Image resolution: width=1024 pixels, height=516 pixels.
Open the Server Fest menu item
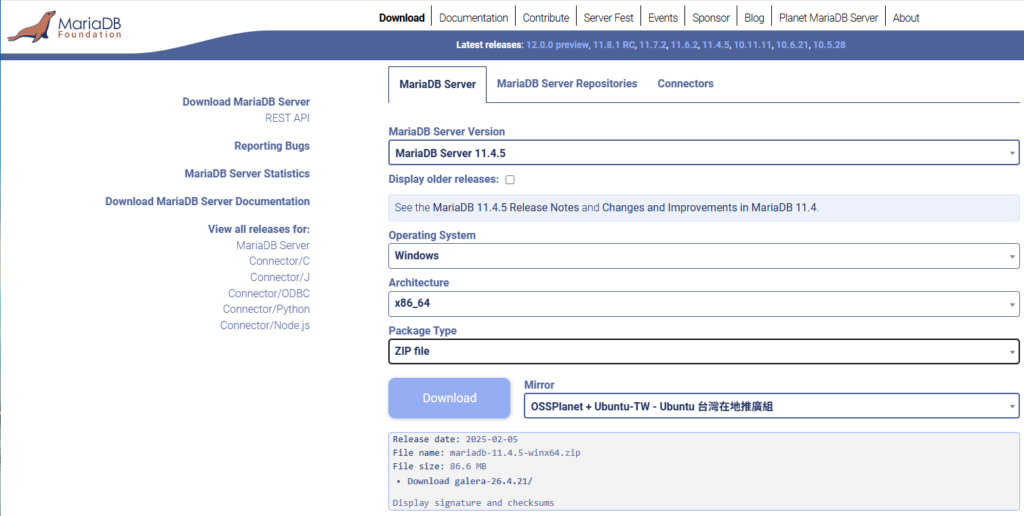click(609, 18)
